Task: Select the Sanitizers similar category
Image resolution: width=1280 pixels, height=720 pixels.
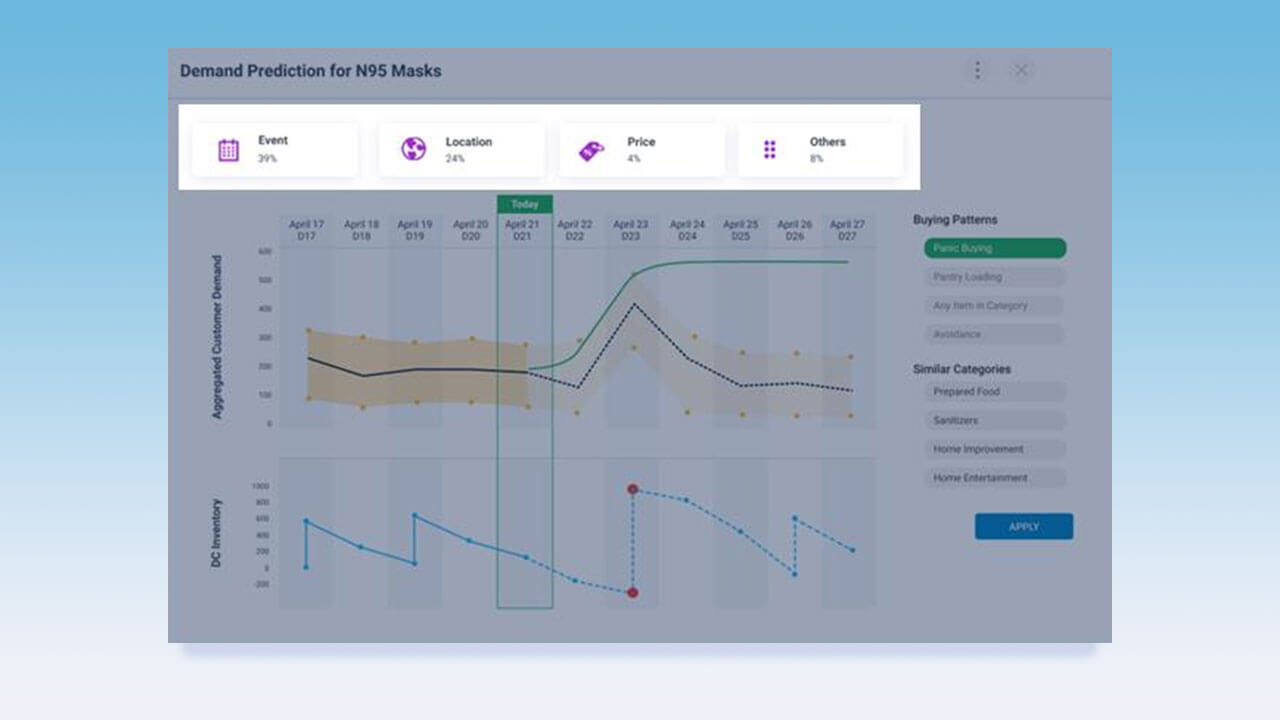Action: point(995,421)
